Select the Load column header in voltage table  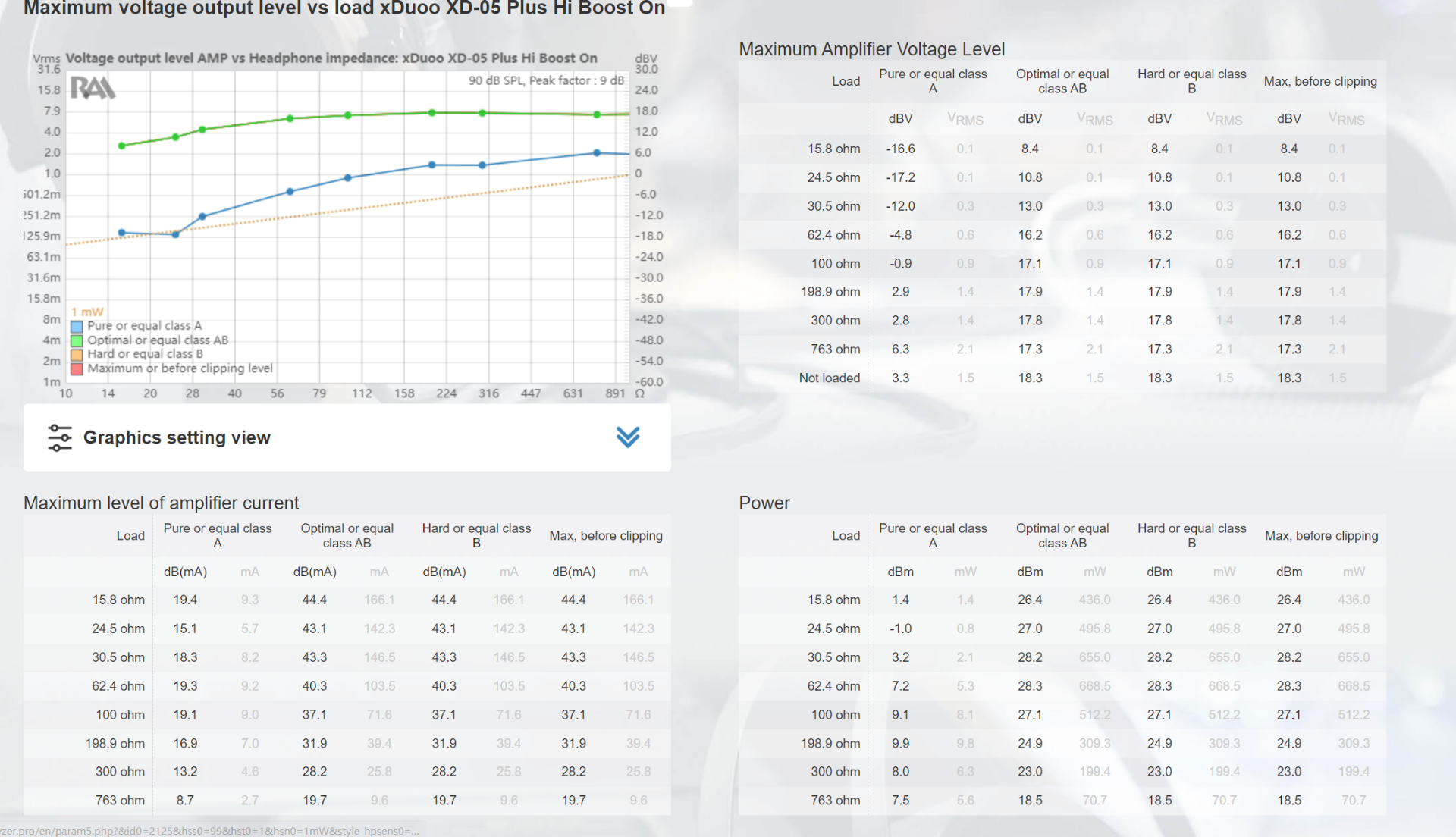[846, 81]
